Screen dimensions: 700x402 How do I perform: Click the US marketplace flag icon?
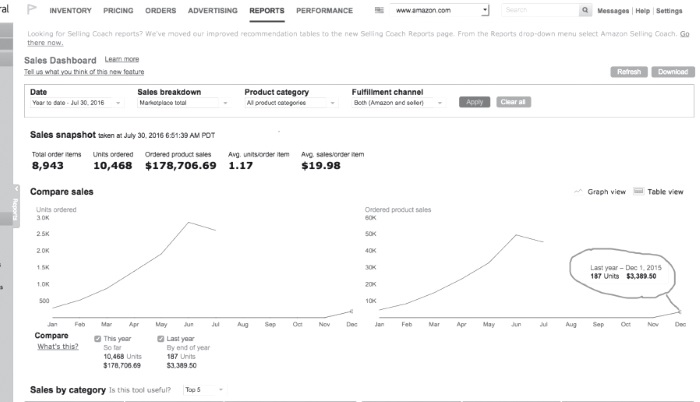pyautogui.click(x=380, y=10)
